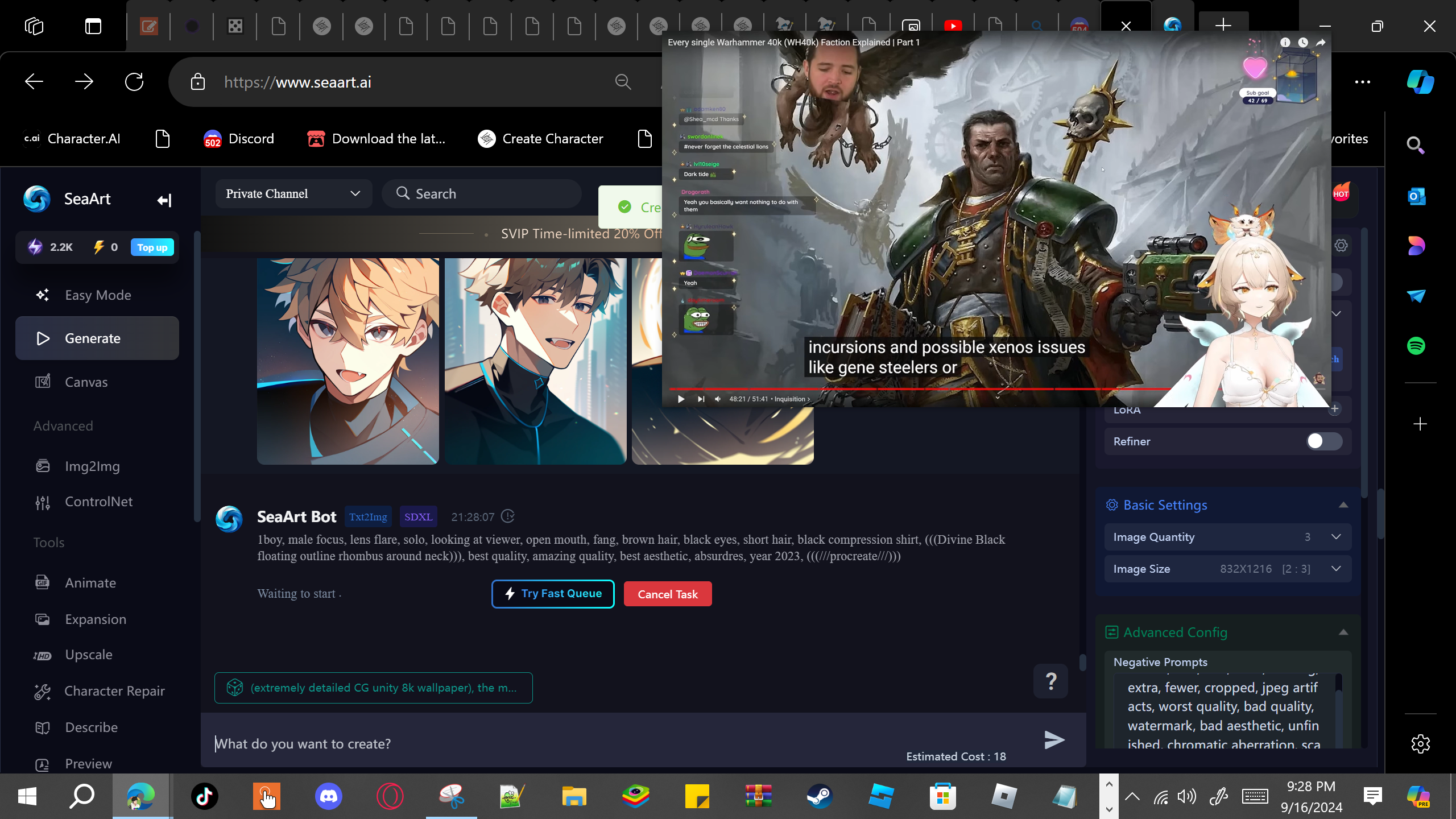1456x819 pixels.
Task: Click the extremely detailed CG prompt chip
Action: [x=374, y=688]
